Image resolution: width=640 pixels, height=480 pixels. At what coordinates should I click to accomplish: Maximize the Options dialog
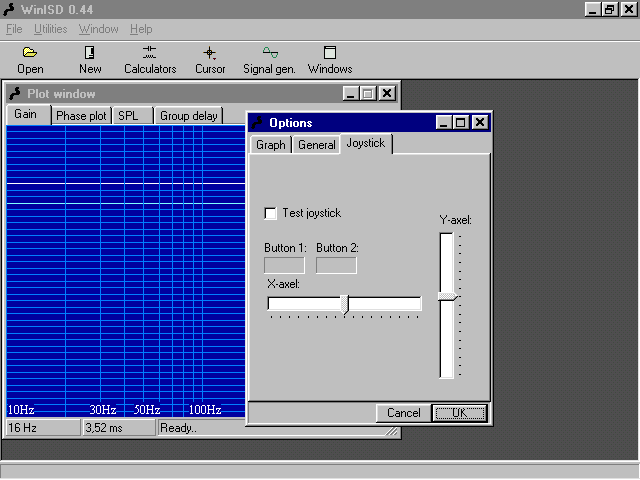(460, 122)
